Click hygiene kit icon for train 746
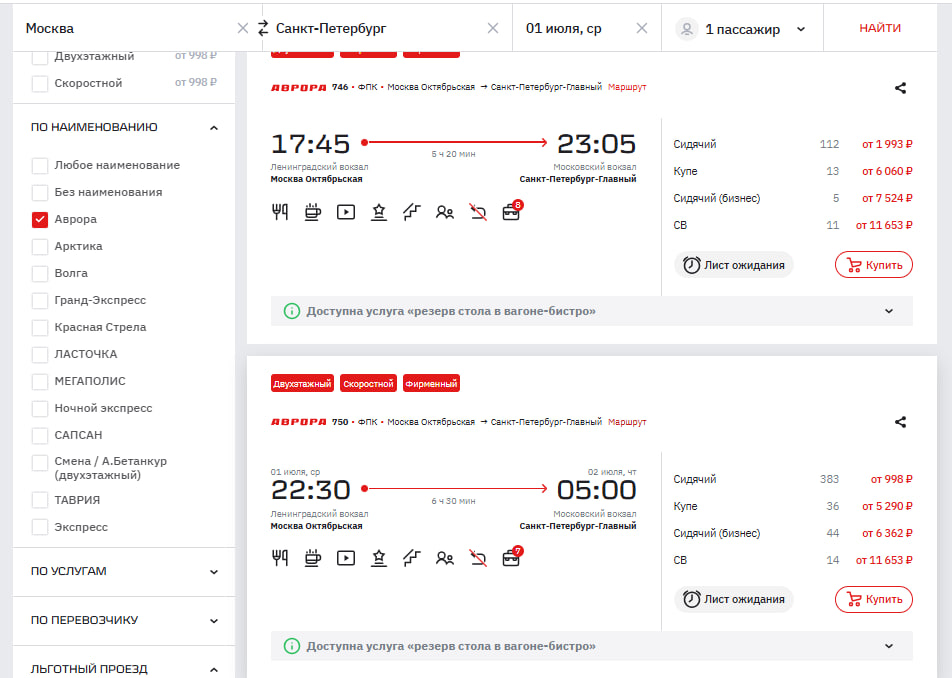The height and width of the screenshot is (678, 952). pos(379,212)
